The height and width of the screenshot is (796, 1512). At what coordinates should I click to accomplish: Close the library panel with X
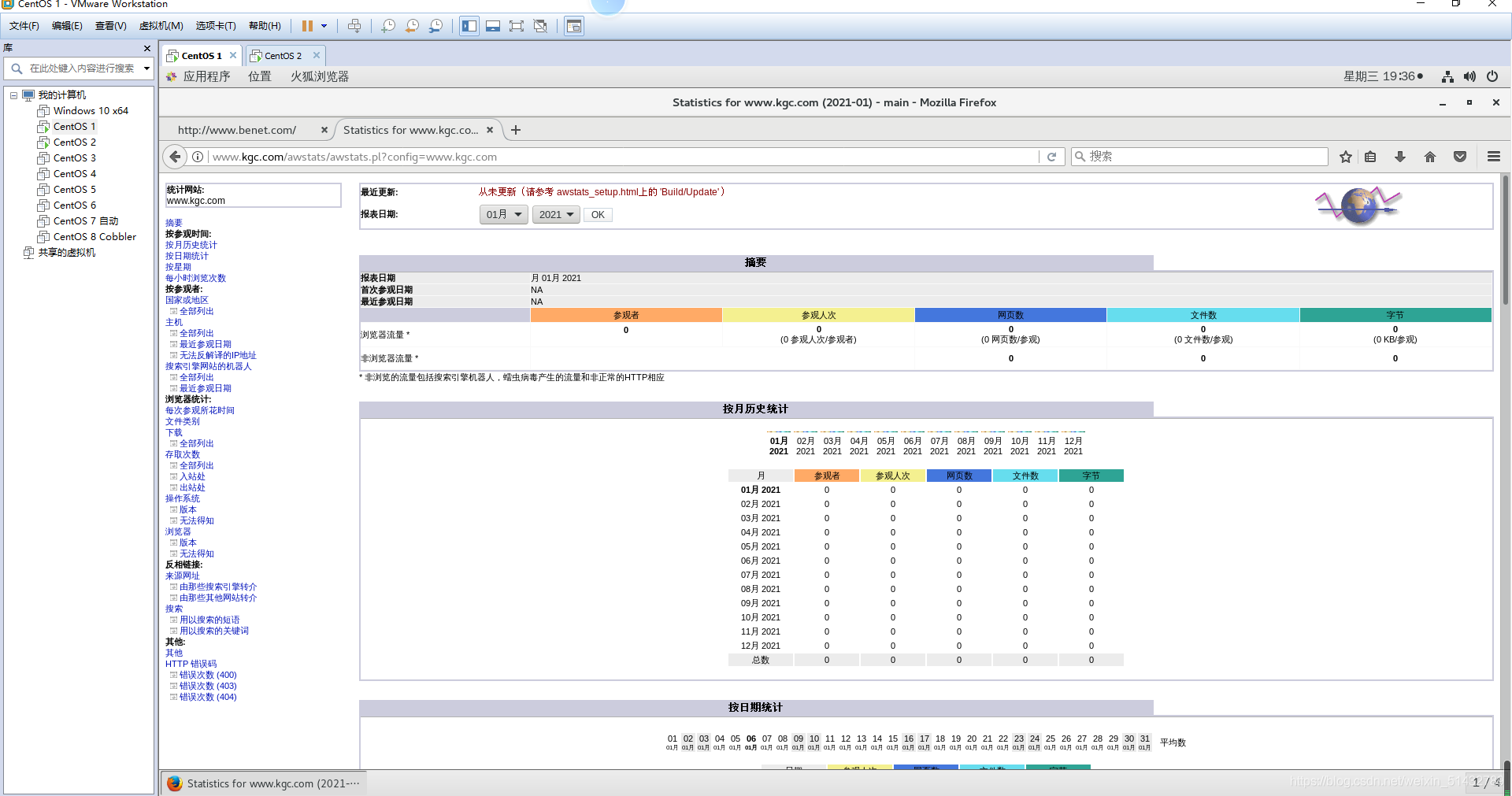[x=147, y=49]
